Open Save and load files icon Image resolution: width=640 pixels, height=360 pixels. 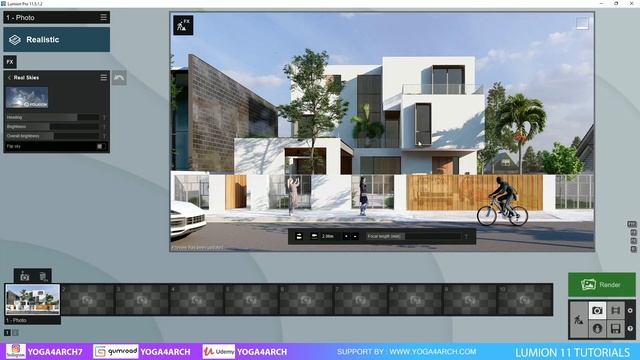(x=616, y=329)
